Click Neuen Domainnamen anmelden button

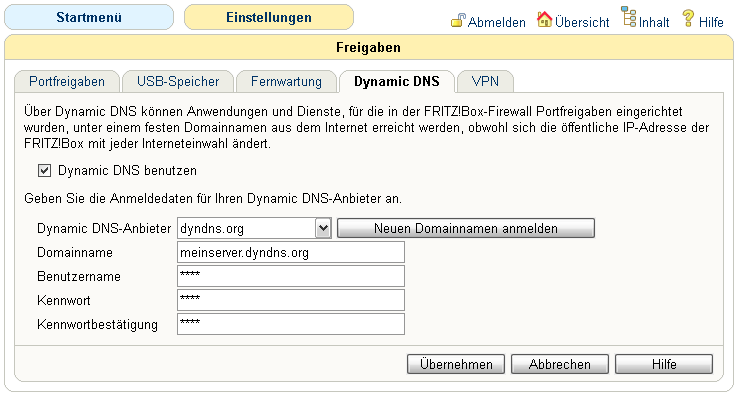click(x=466, y=228)
